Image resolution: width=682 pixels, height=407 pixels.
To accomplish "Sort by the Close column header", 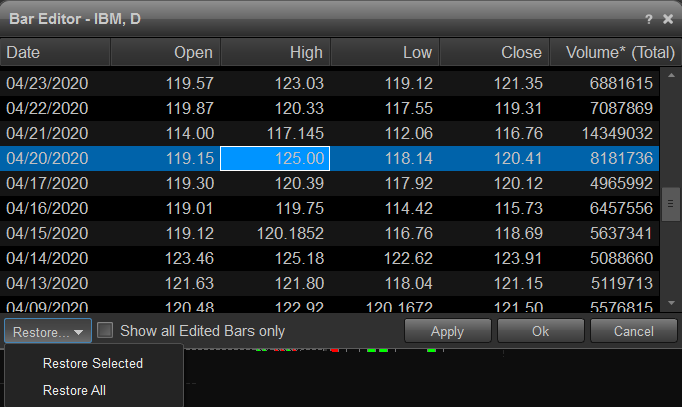I will point(495,52).
